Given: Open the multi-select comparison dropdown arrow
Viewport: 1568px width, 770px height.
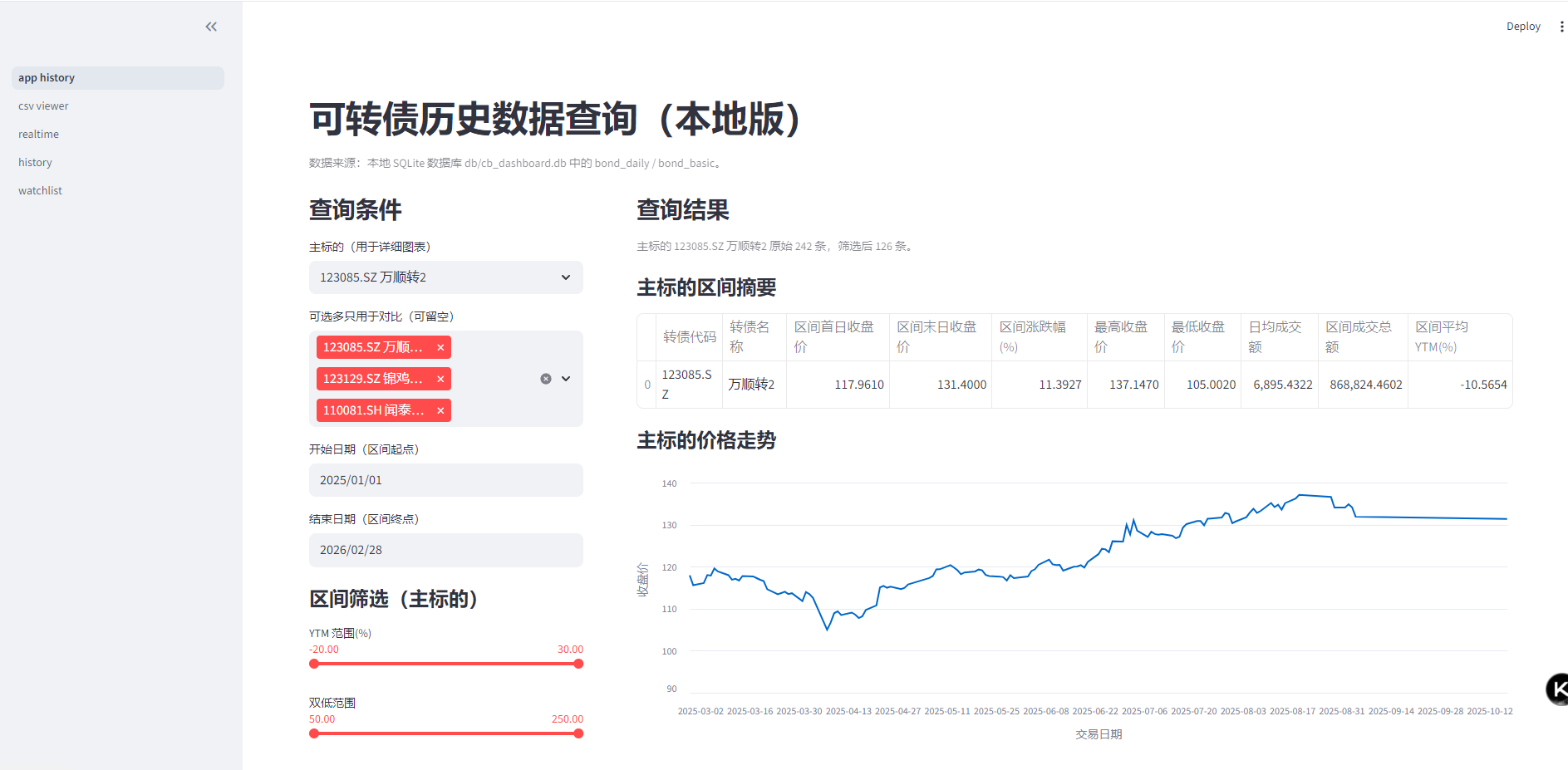Looking at the screenshot, I should click(x=566, y=379).
